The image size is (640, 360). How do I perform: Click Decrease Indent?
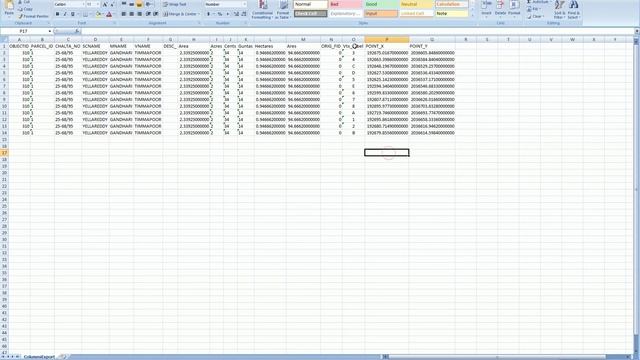[148, 14]
